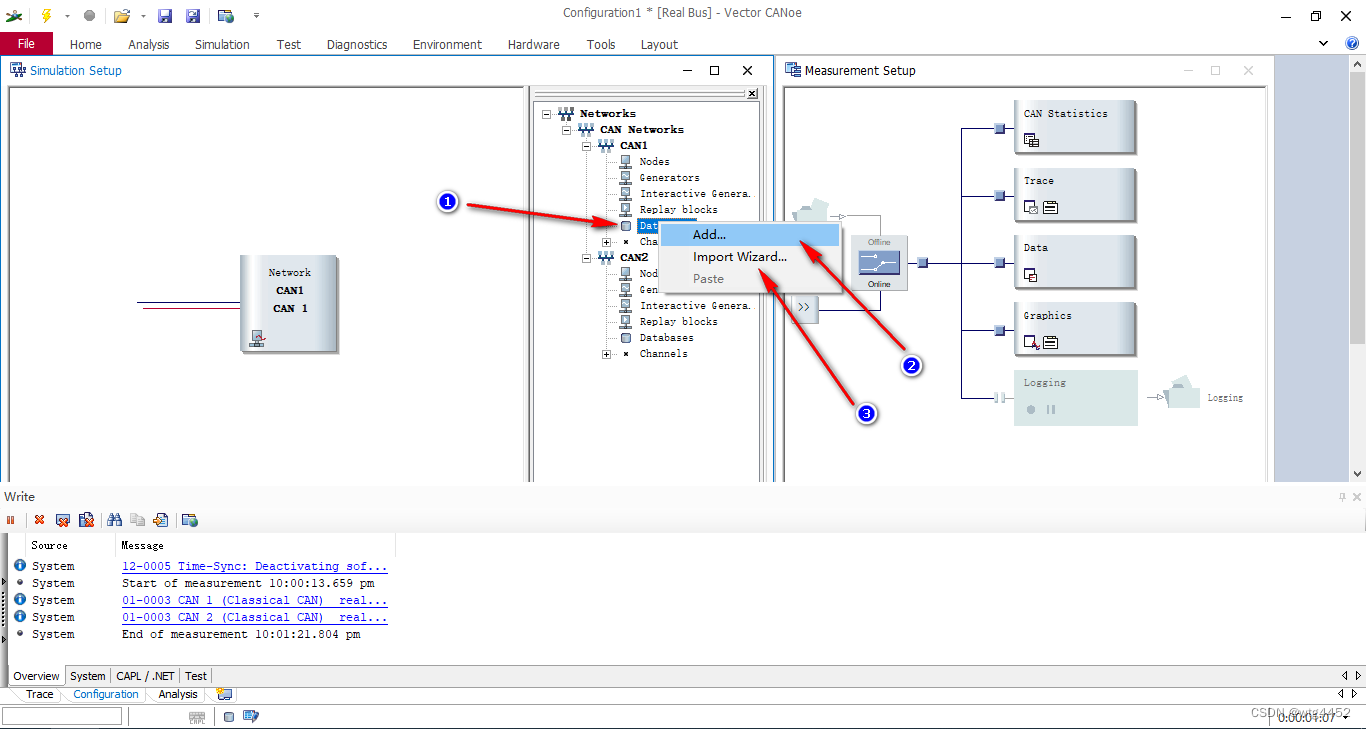This screenshot has height=729, width=1366.
Task: Click the Nodes item under CAN1
Action: [x=654, y=161]
